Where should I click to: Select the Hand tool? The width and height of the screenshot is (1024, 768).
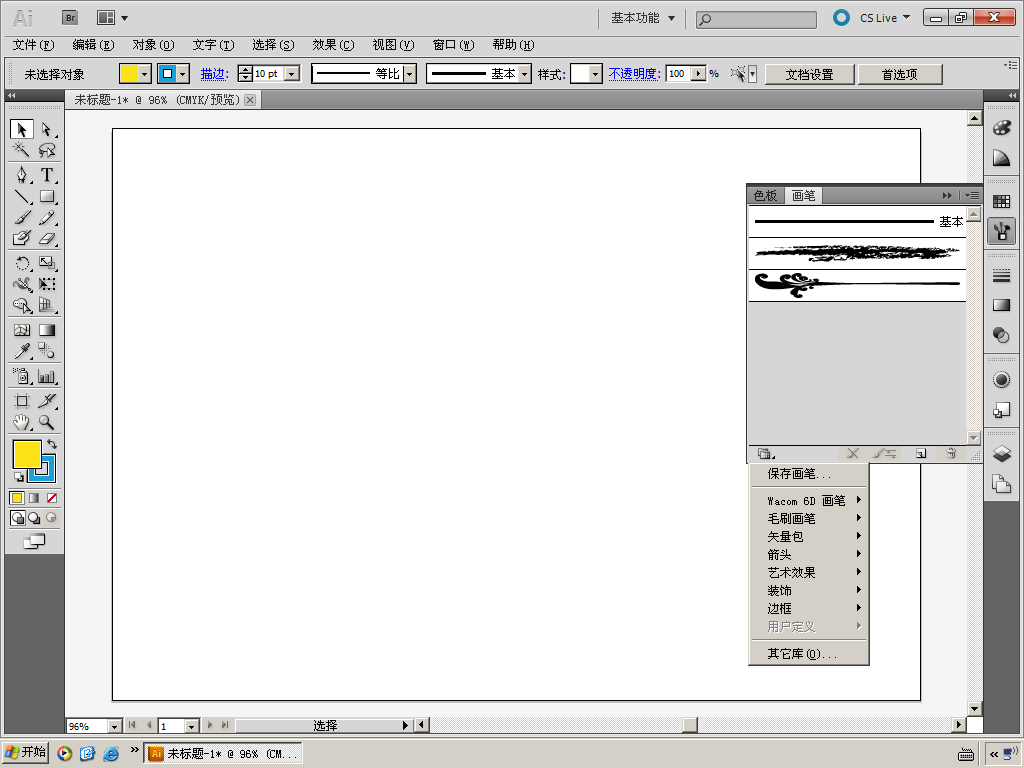(22, 422)
